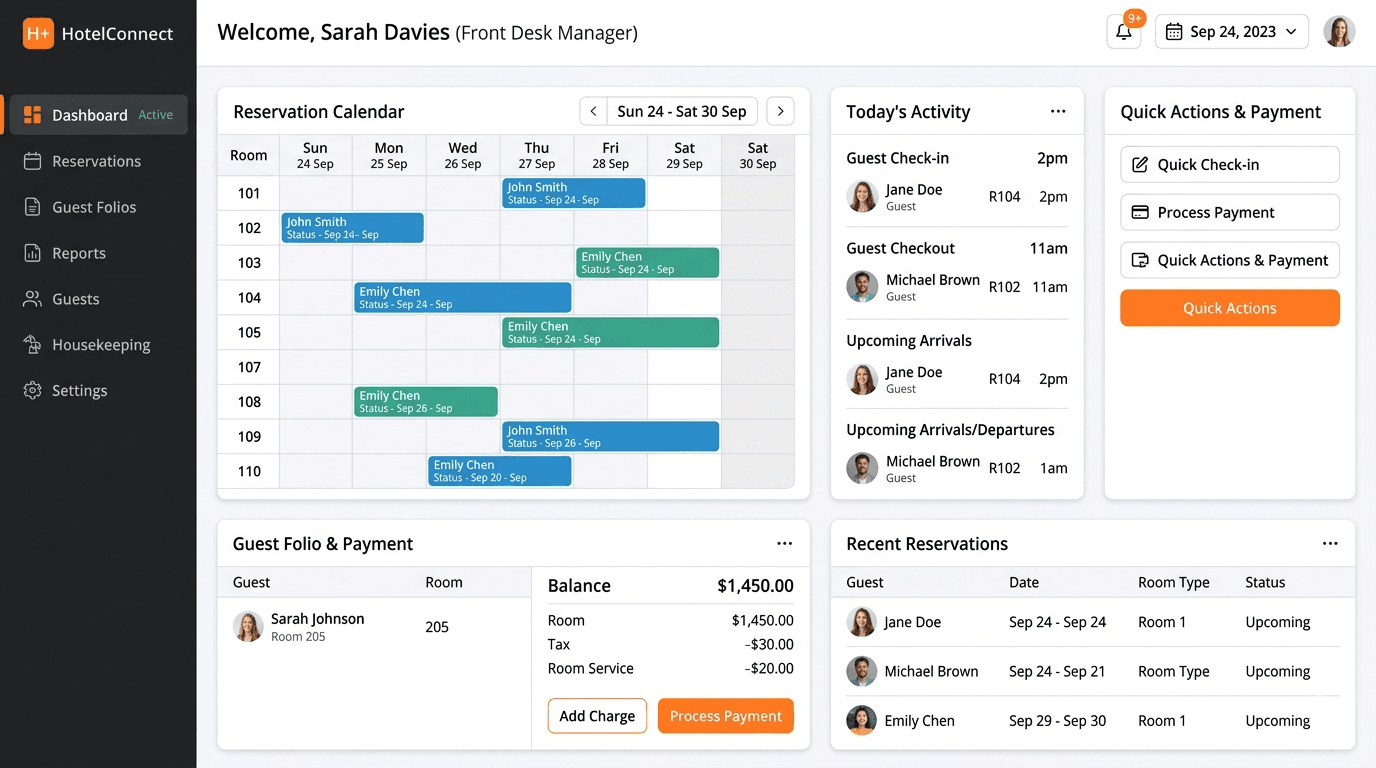
Task: Click the Guest Folios document icon
Action: point(33,207)
